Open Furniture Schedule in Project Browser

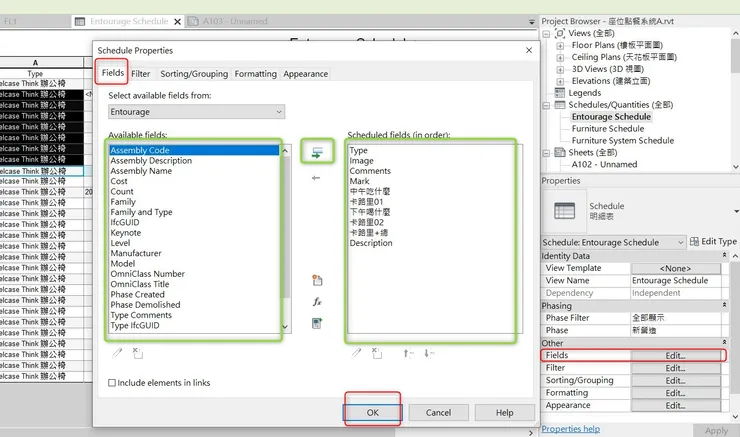[x=608, y=128]
